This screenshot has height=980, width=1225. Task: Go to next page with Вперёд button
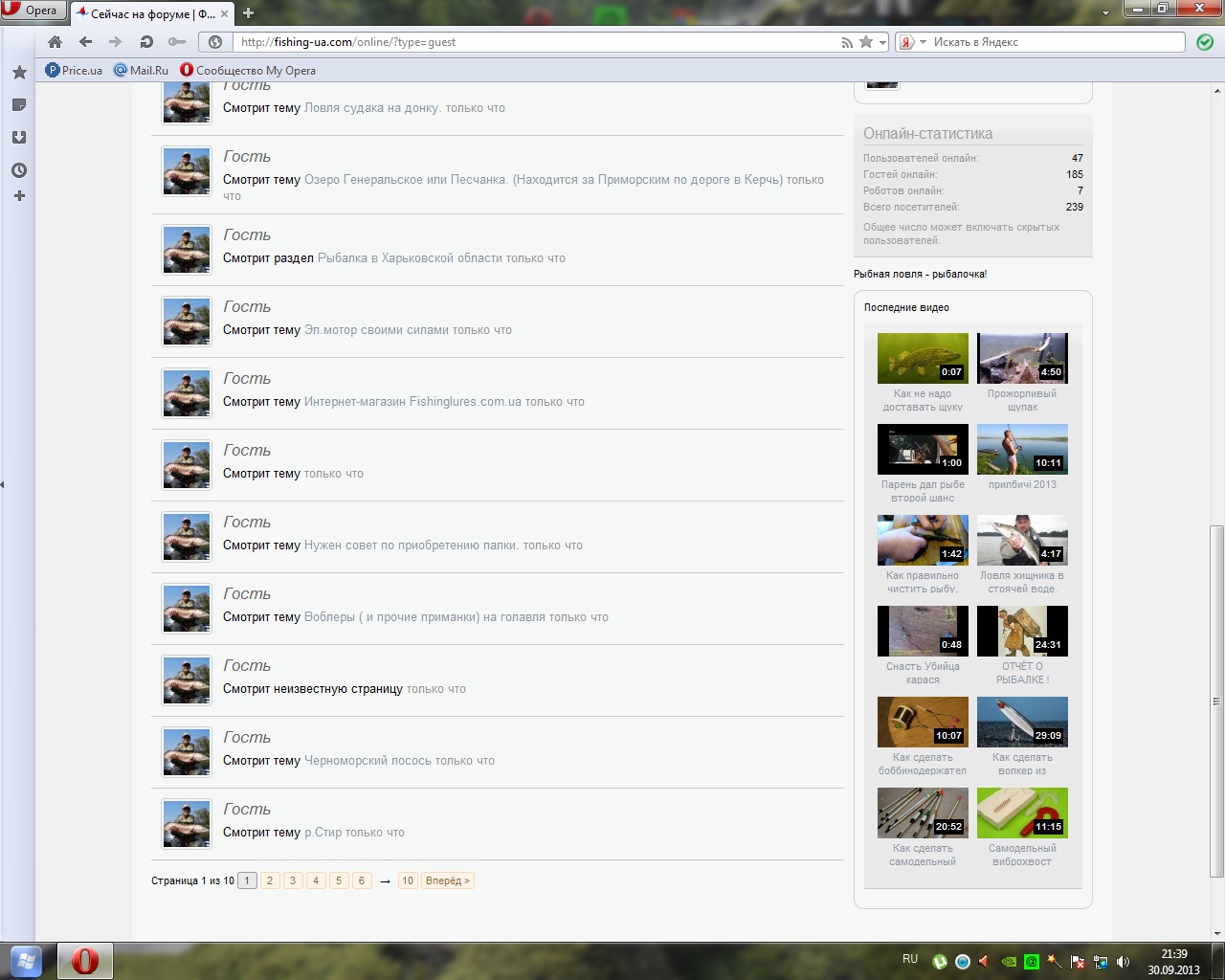[x=448, y=880]
